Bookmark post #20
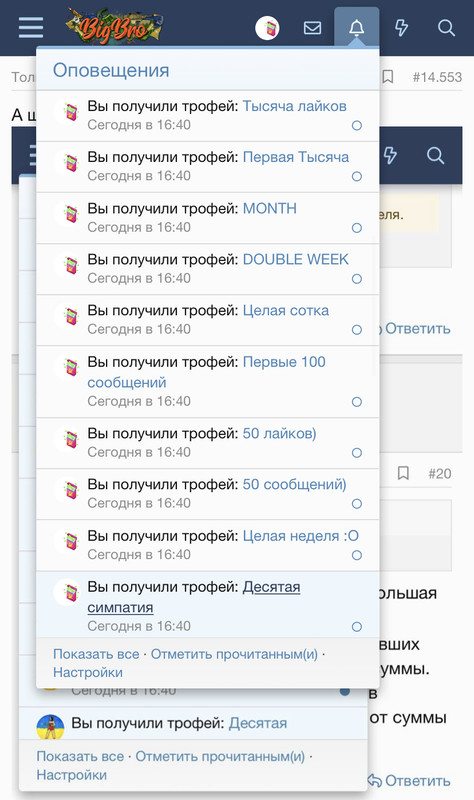 point(403,473)
